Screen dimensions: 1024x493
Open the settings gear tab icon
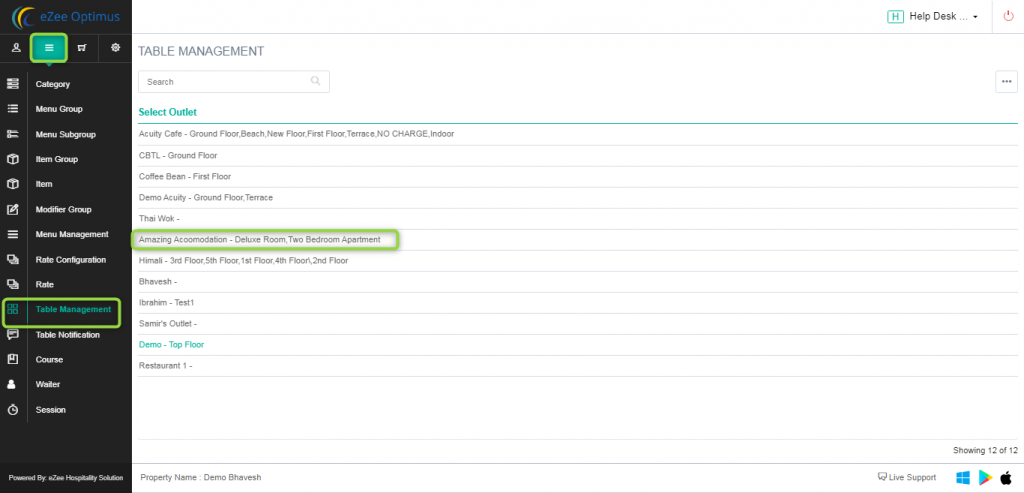click(116, 48)
